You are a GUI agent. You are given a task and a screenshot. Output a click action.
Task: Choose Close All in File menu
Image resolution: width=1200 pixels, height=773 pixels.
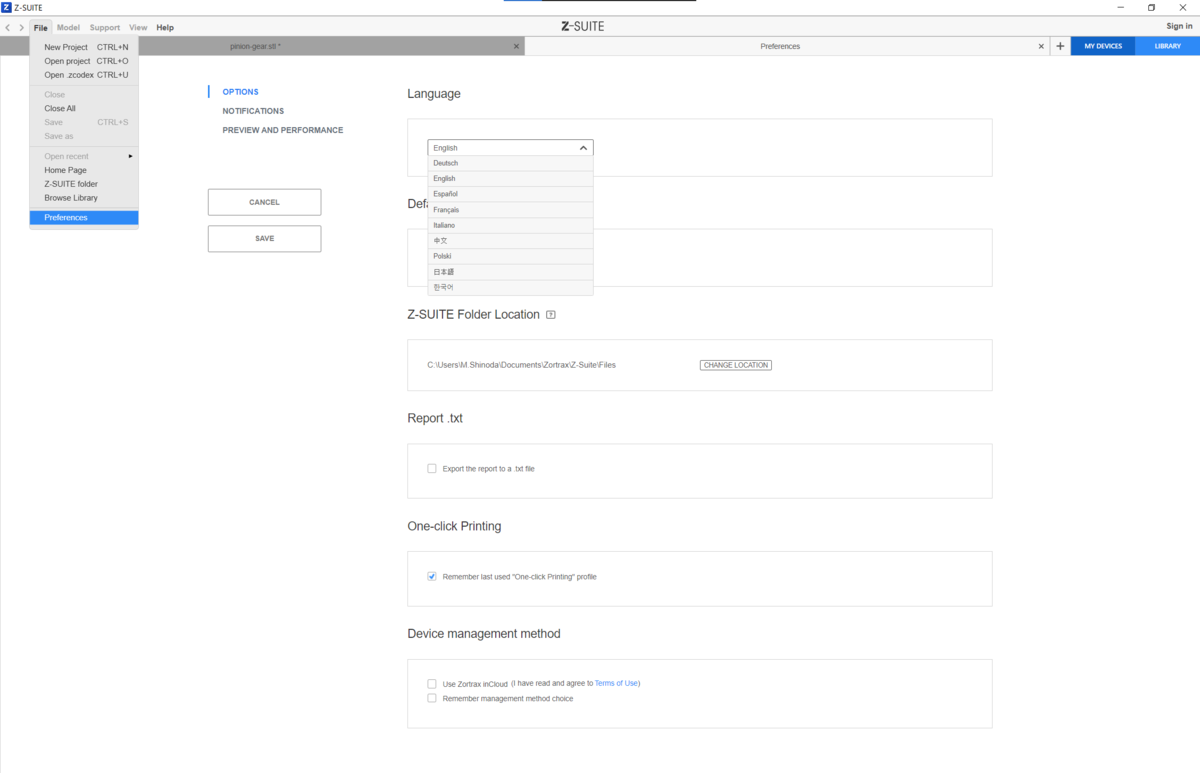(84, 108)
